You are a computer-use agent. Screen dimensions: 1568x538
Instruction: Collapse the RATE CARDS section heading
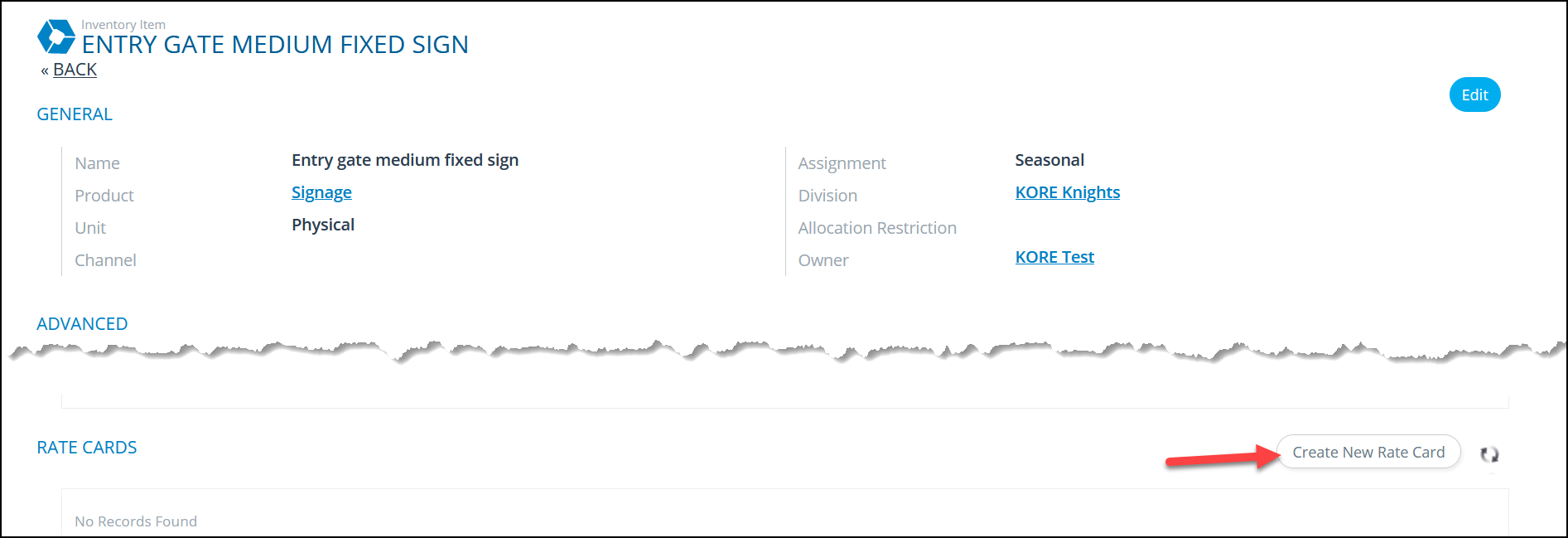pyautogui.click(x=87, y=448)
